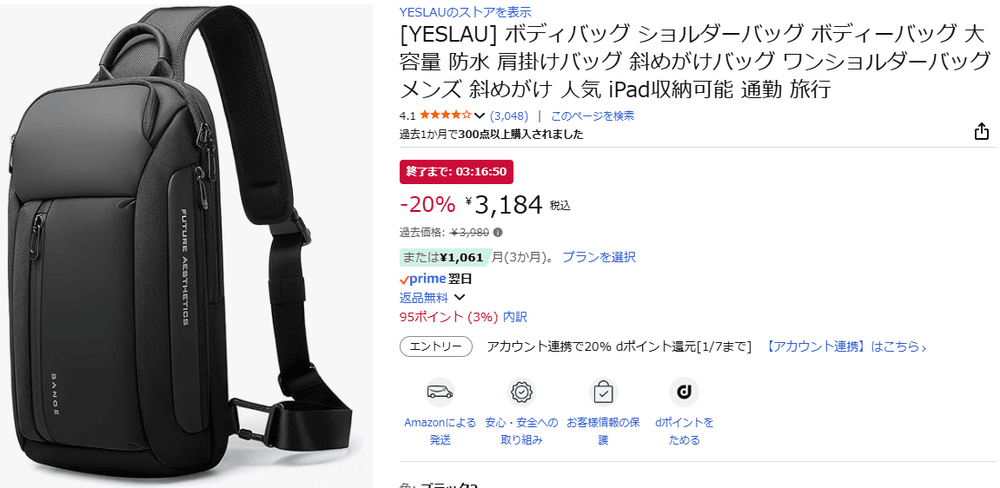This screenshot has width=1000, height=488.
Task: Open the 【アカウント連携】はこちら link
Action: coord(846,347)
